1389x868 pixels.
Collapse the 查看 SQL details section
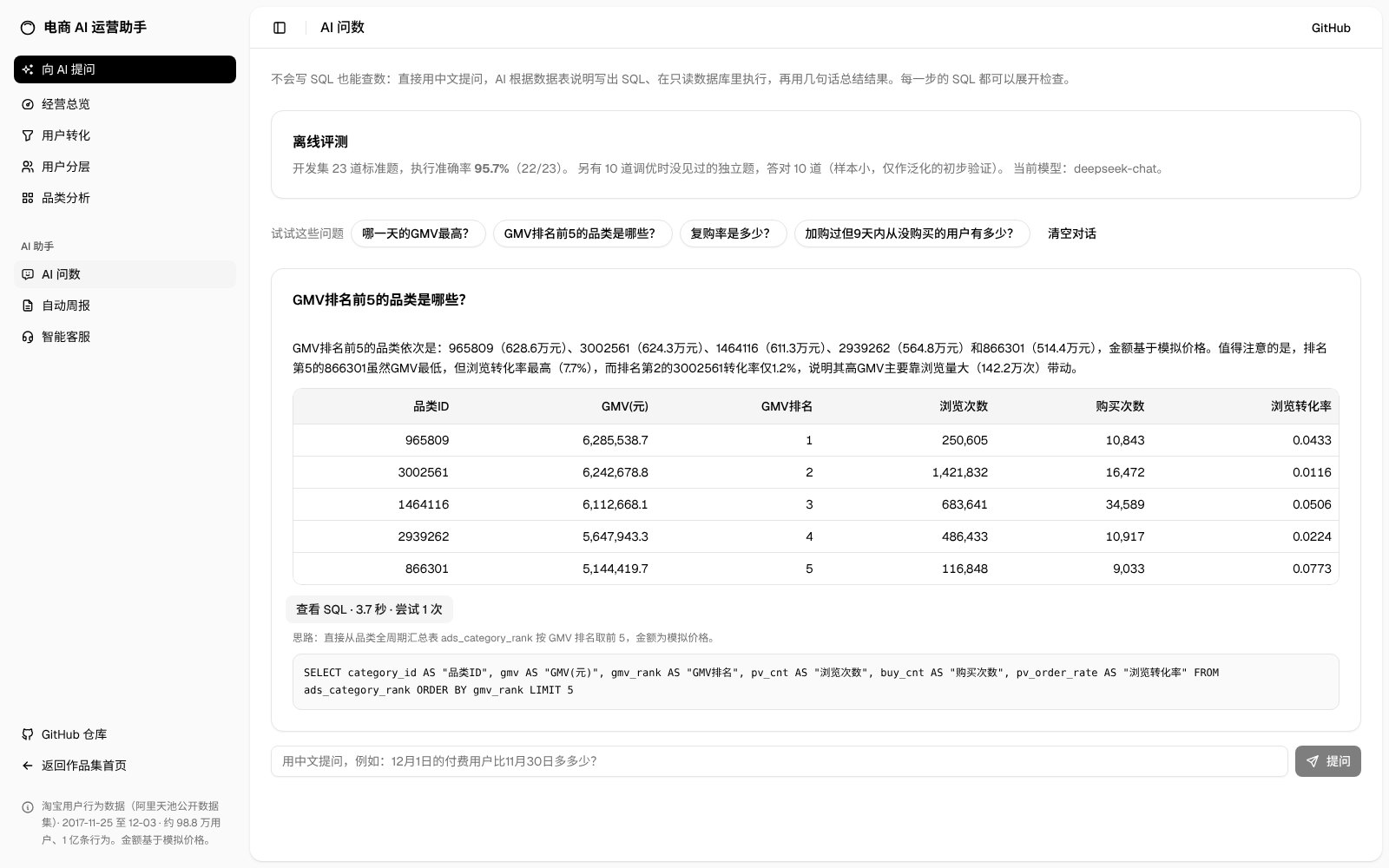(x=369, y=609)
